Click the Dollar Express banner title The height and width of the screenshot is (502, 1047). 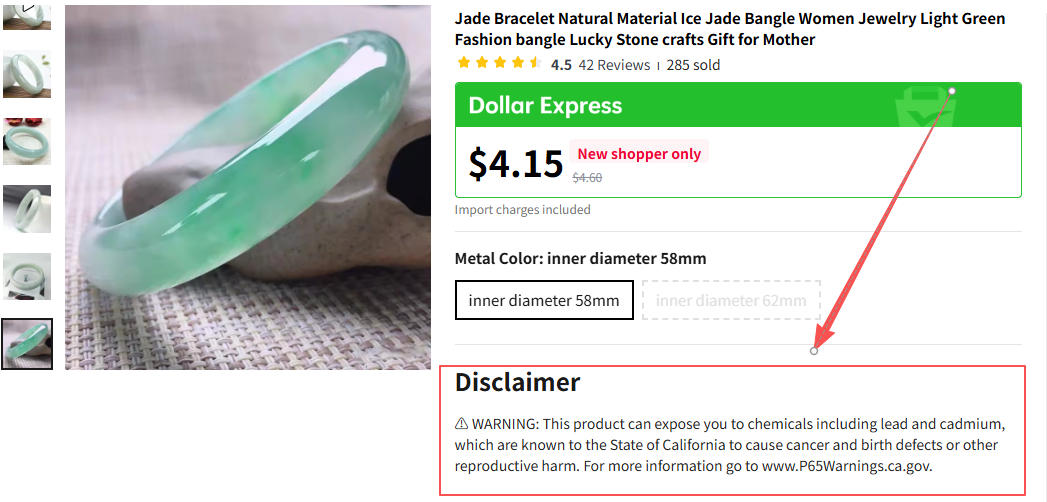[x=545, y=106]
